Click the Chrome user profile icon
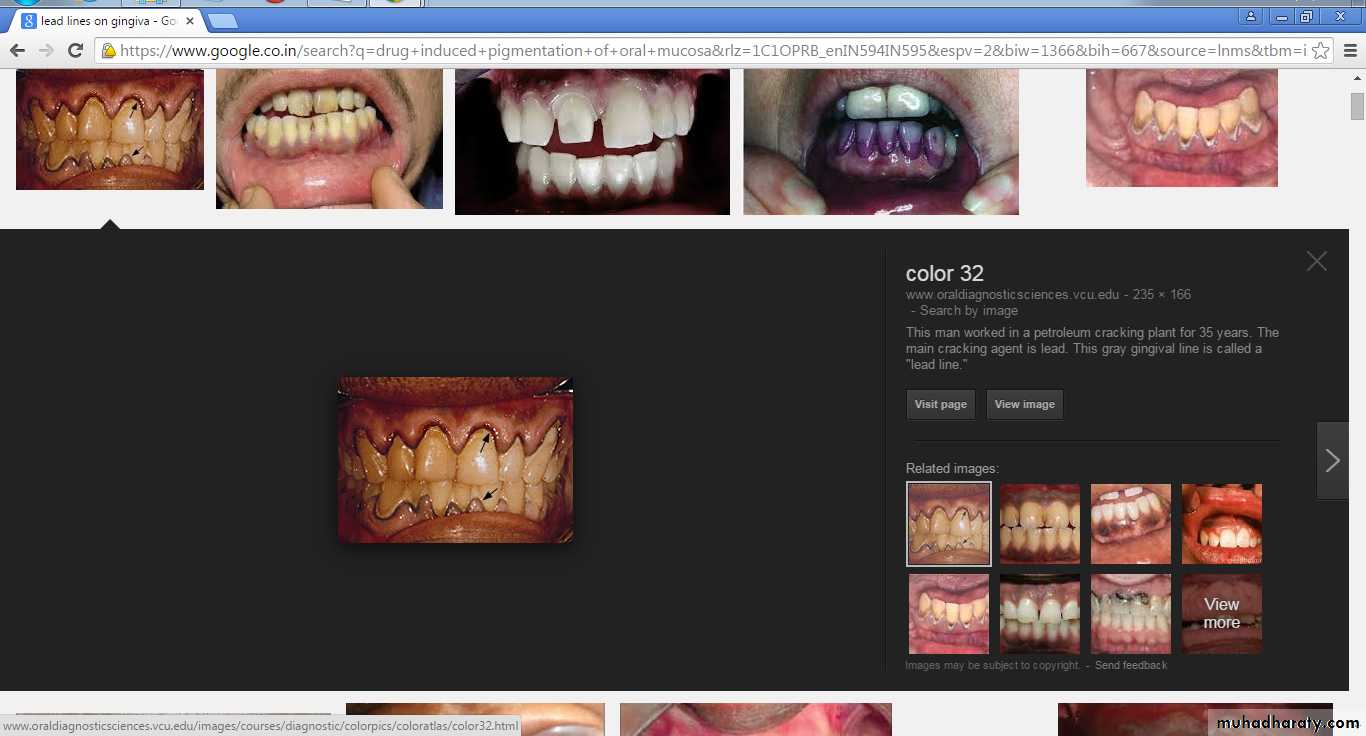 click(x=1250, y=17)
